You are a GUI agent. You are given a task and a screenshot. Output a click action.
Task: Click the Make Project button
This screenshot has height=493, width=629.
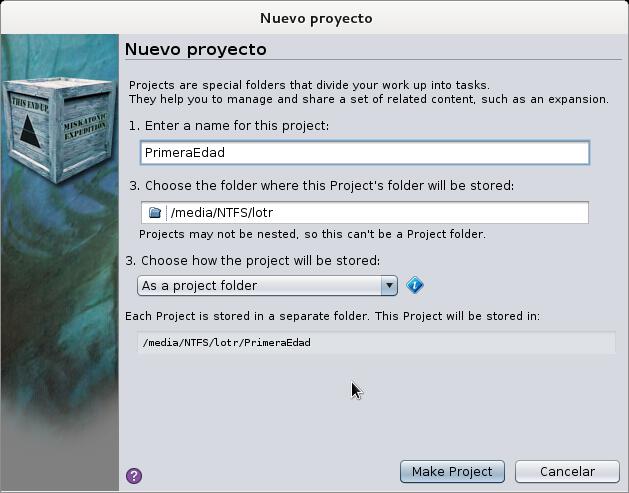452,471
